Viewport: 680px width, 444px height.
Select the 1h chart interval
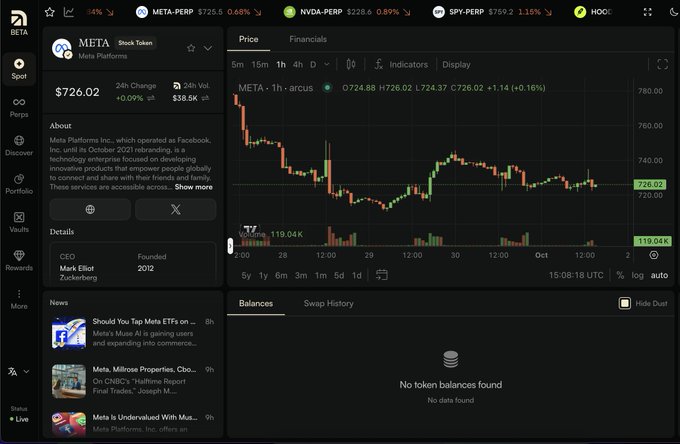(281, 65)
